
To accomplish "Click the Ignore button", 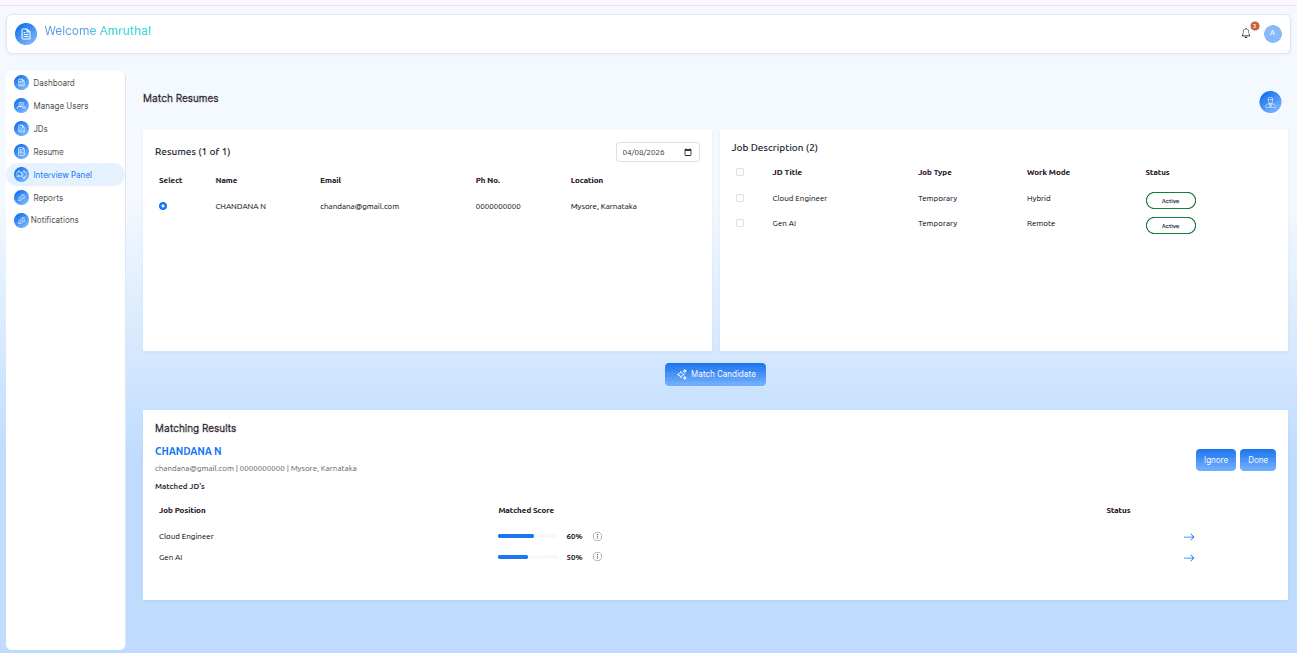I will pos(1216,460).
